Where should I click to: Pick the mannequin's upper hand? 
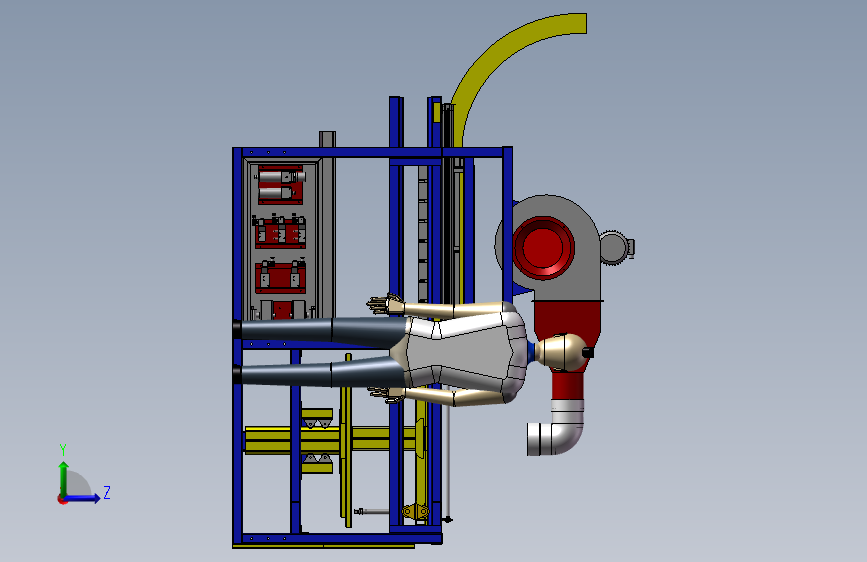(x=385, y=304)
